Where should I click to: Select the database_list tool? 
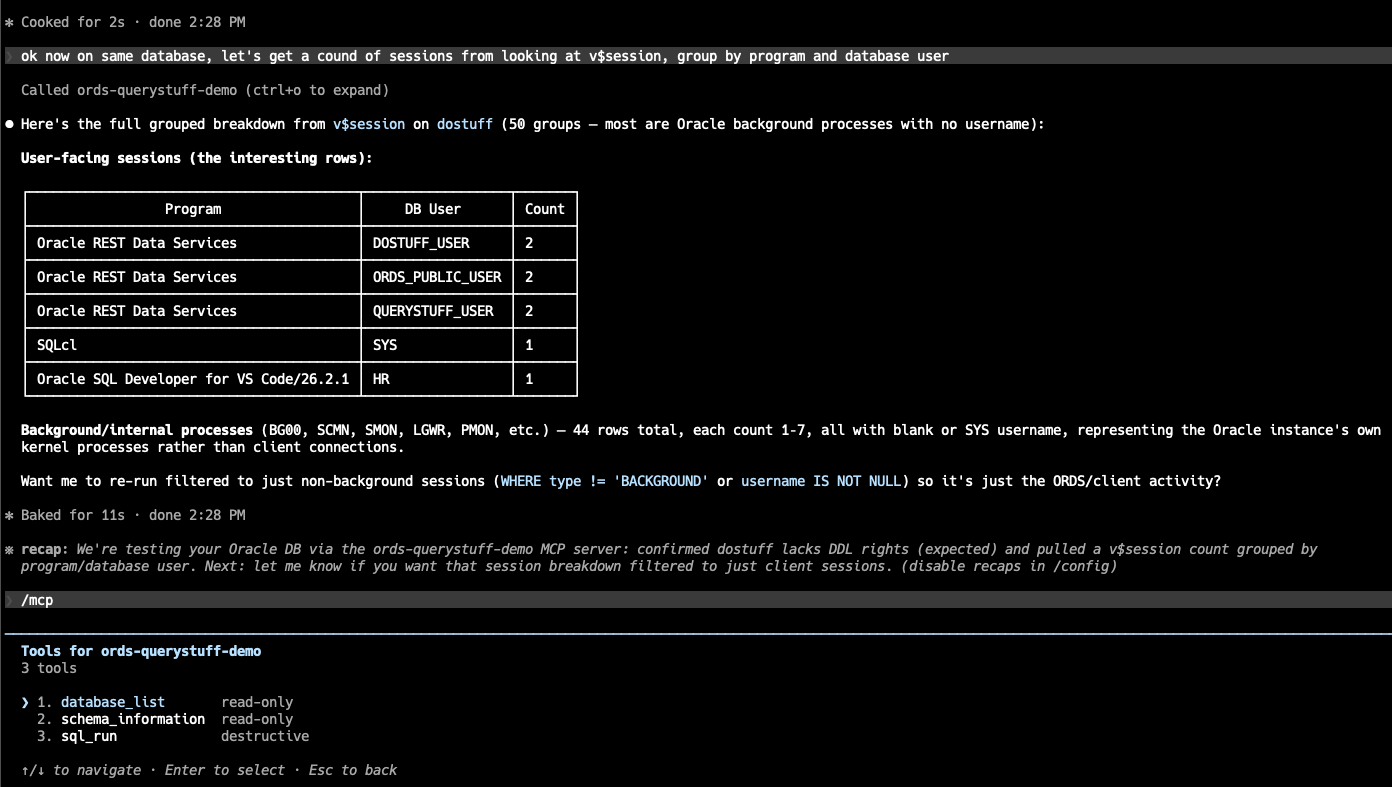113,702
